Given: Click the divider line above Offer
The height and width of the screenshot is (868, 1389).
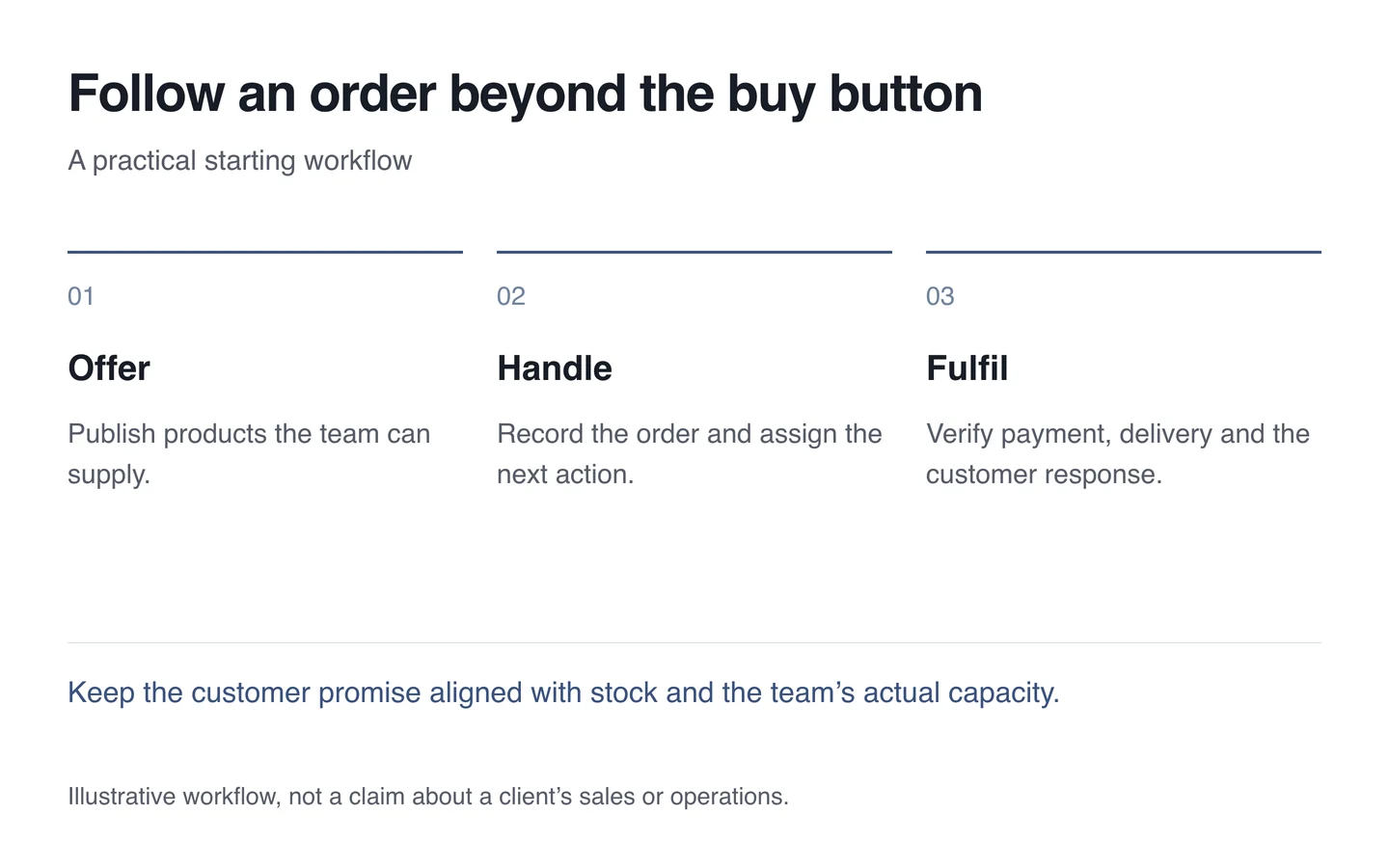Looking at the screenshot, I should pyautogui.click(x=265, y=252).
